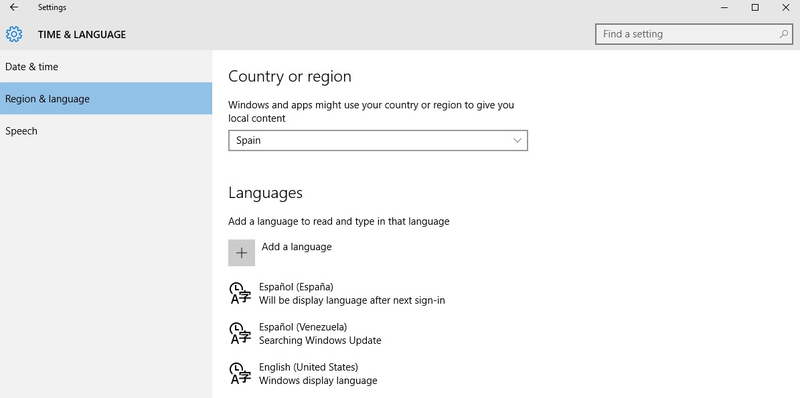Screen dimensions: 800x398
Task: Close the Settings window
Action: pyautogui.click(x=785, y=7)
